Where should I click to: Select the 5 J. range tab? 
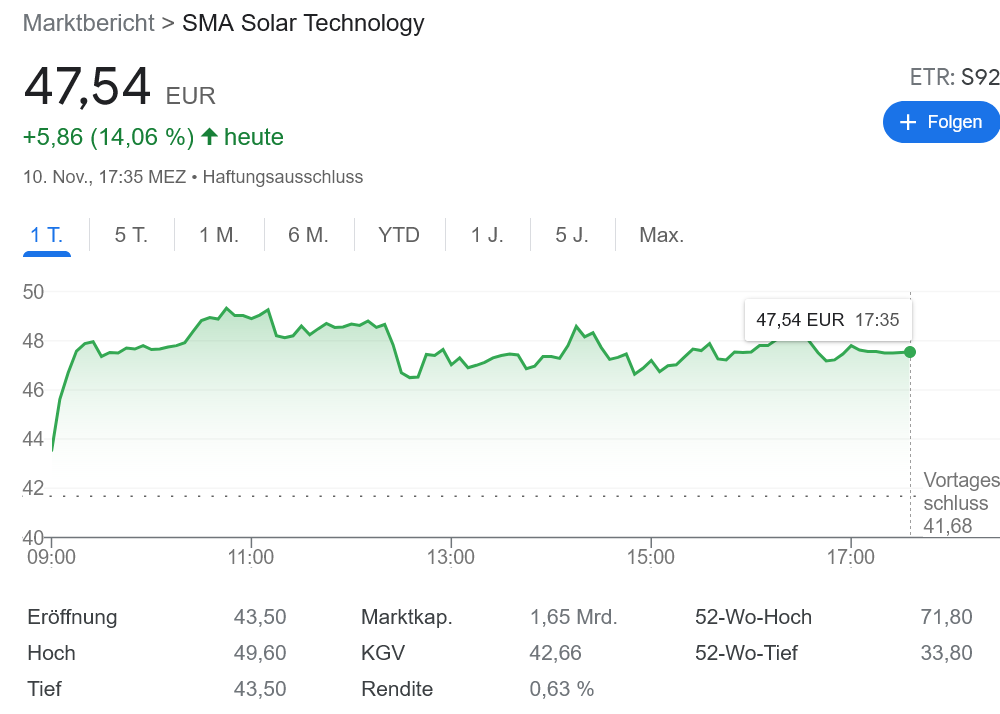(x=571, y=234)
